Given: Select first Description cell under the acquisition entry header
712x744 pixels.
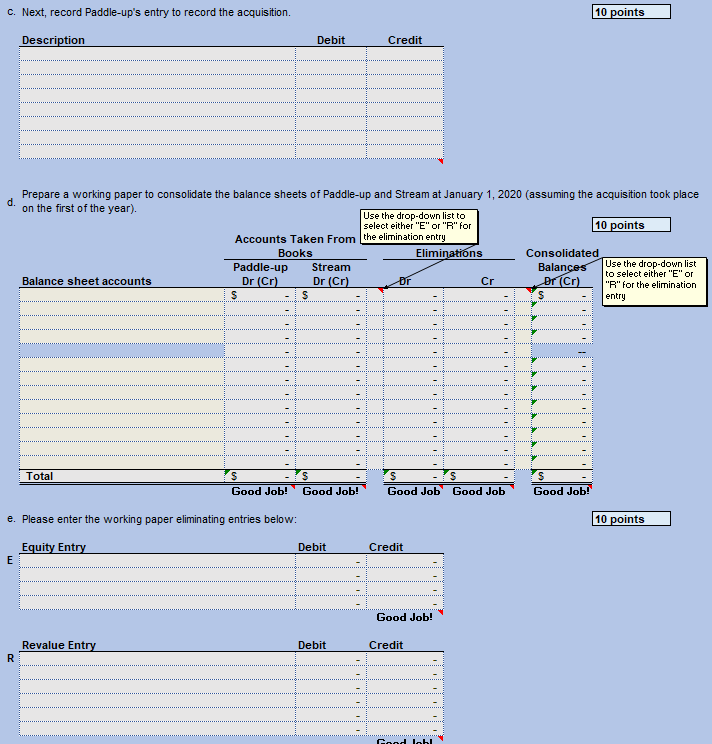Looking at the screenshot, I should (157, 54).
